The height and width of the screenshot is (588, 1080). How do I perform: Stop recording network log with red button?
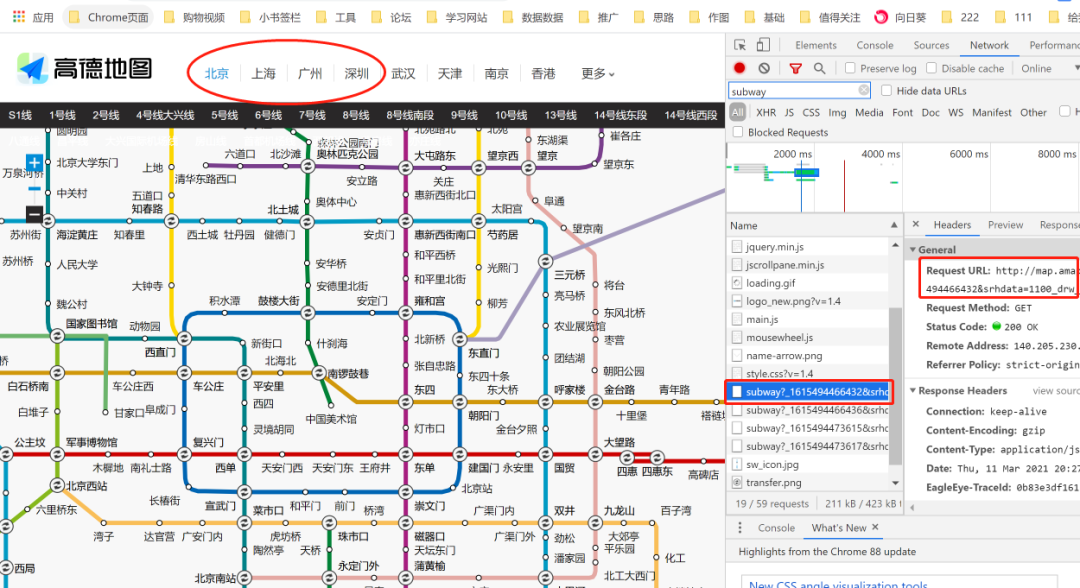tap(740, 68)
